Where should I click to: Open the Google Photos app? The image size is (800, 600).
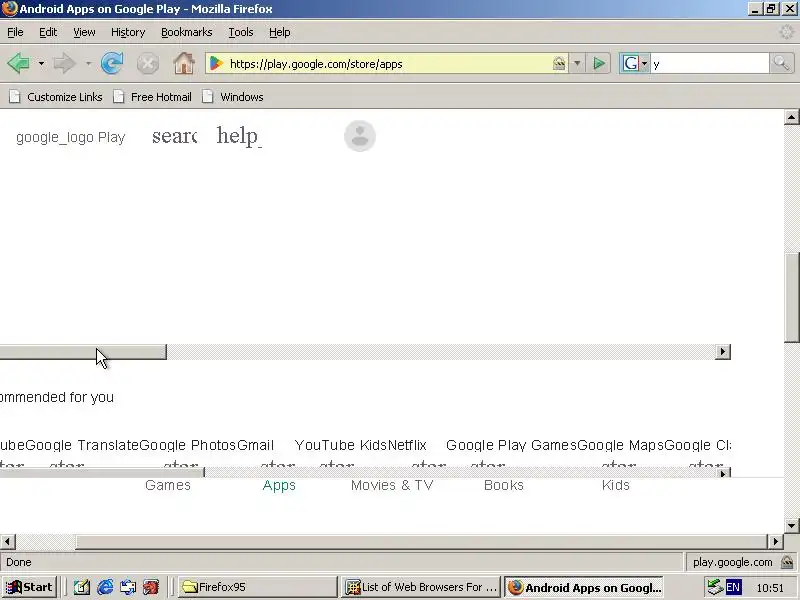[x=188, y=445]
